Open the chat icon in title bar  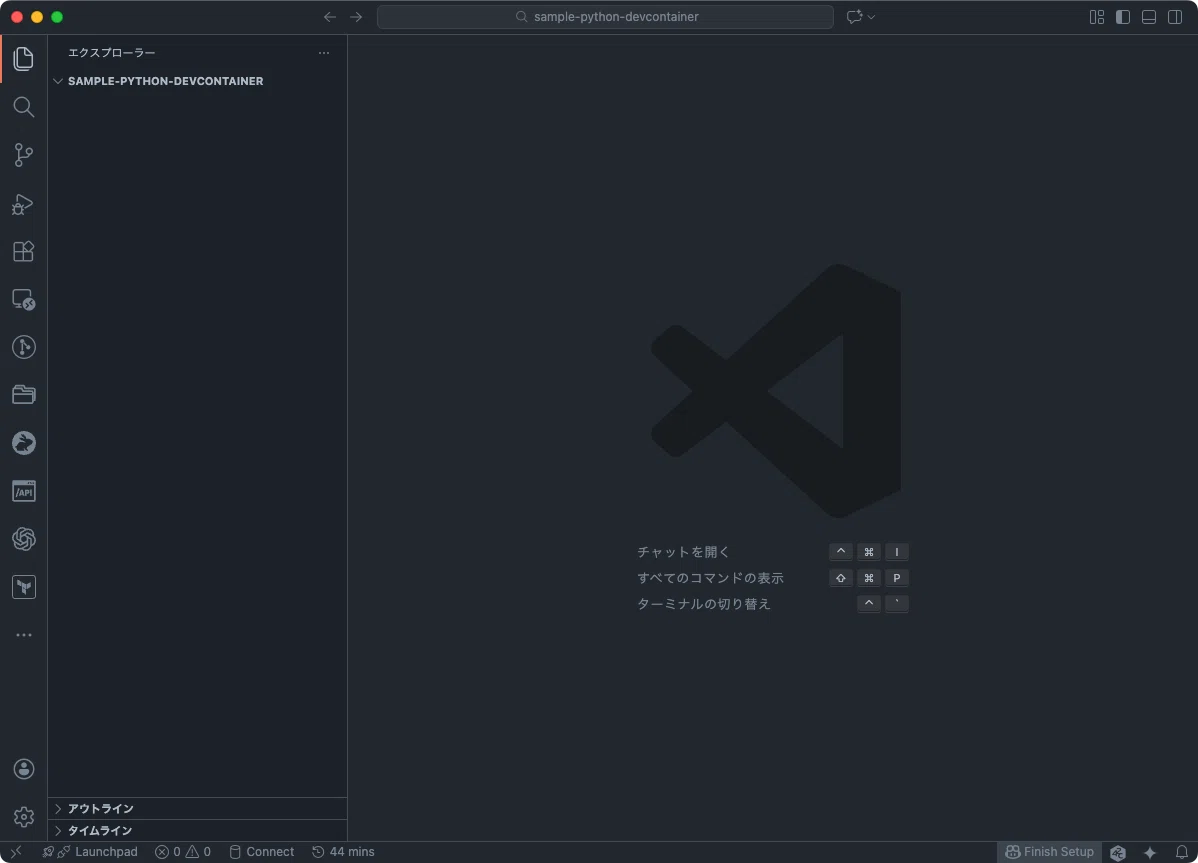coord(854,17)
